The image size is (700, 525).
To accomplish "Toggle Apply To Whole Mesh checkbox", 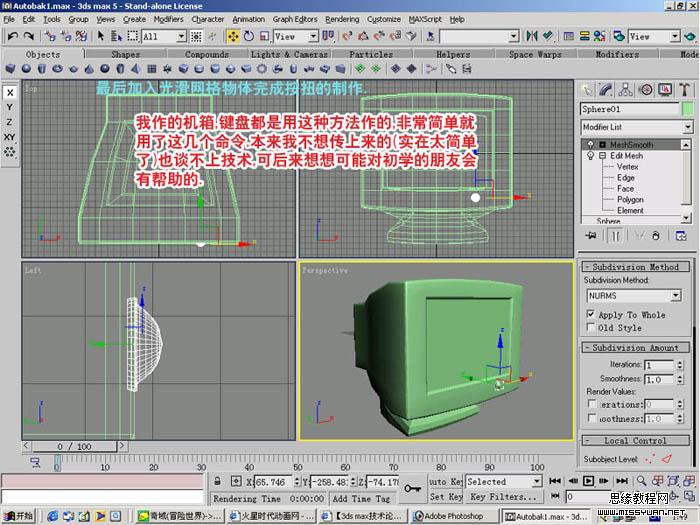I will point(591,314).
